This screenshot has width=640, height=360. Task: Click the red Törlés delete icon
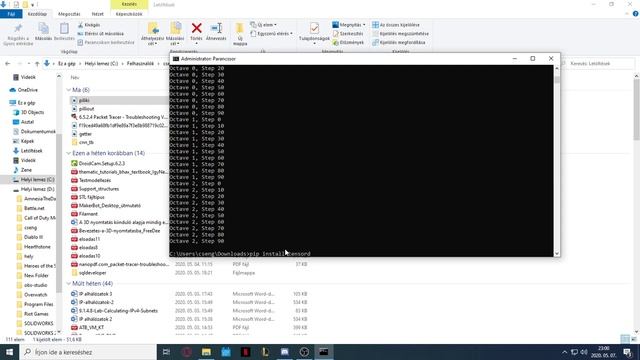[x=196, y=28]
